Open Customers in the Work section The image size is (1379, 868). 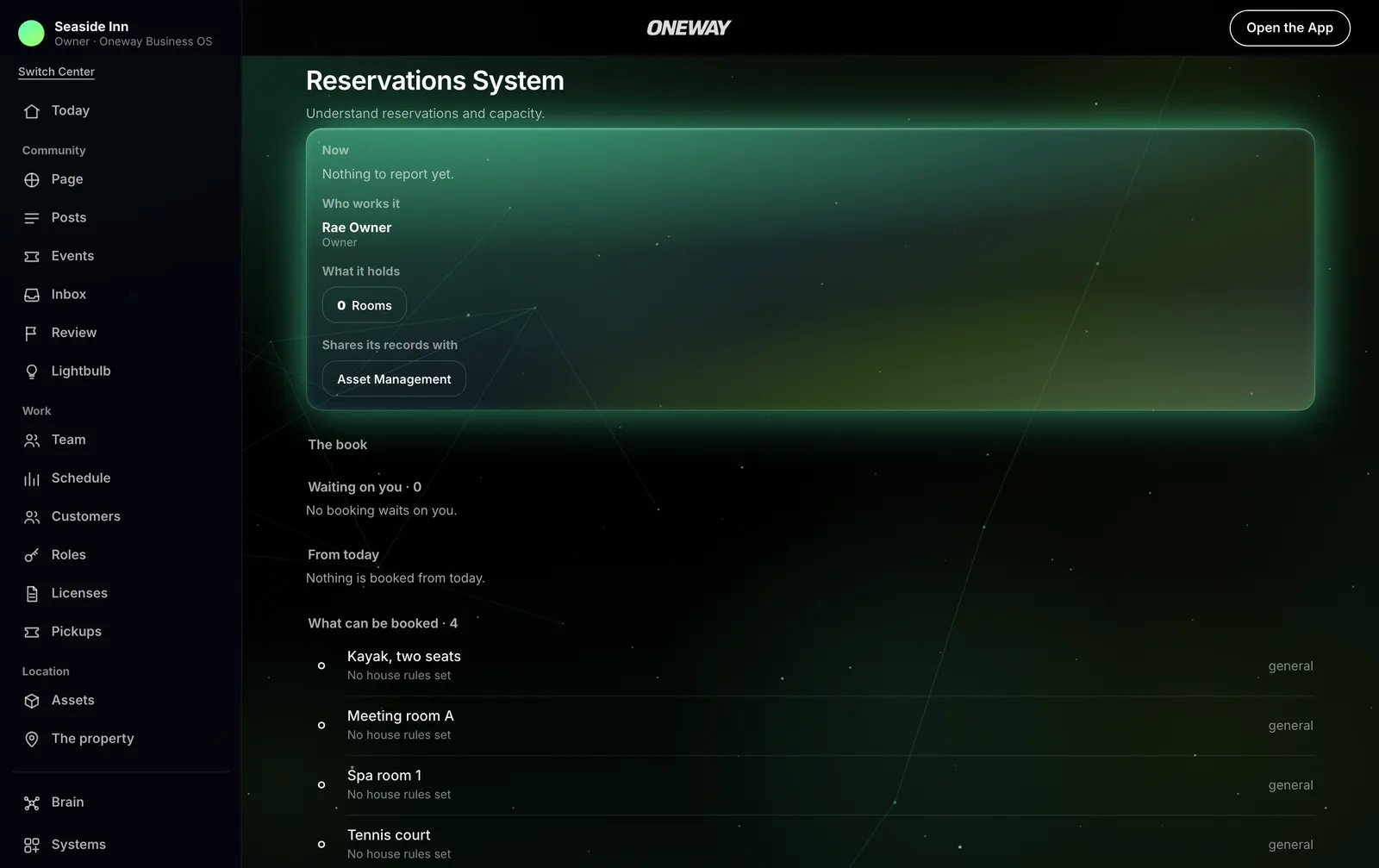121,516
